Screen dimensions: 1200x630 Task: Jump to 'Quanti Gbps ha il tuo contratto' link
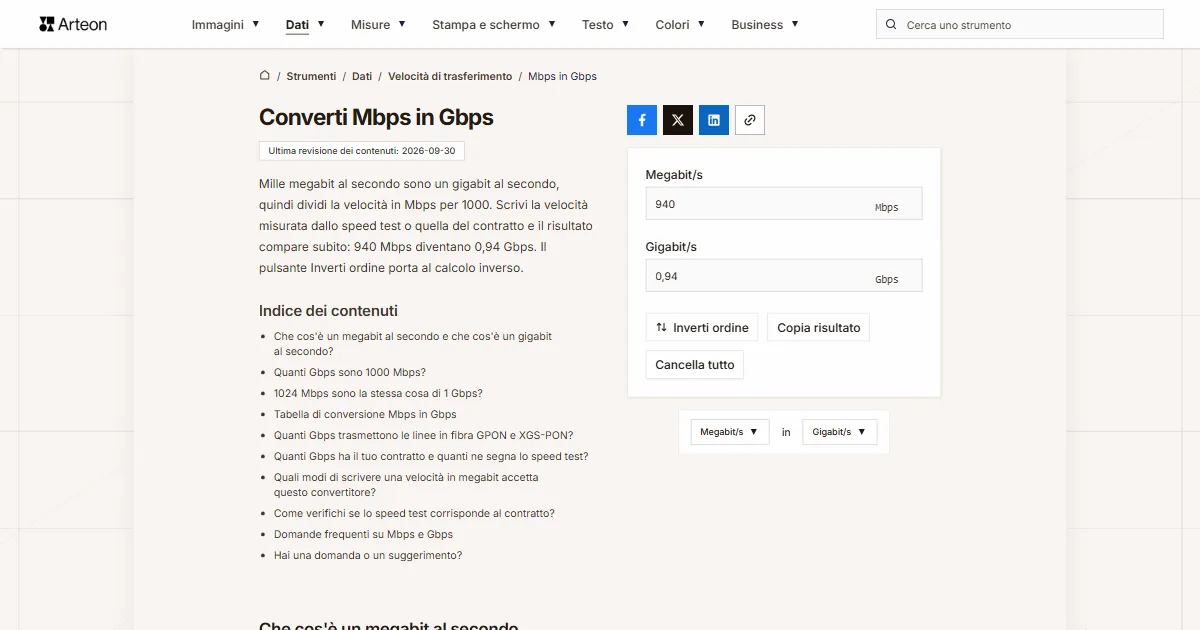[x=431, y=456]
